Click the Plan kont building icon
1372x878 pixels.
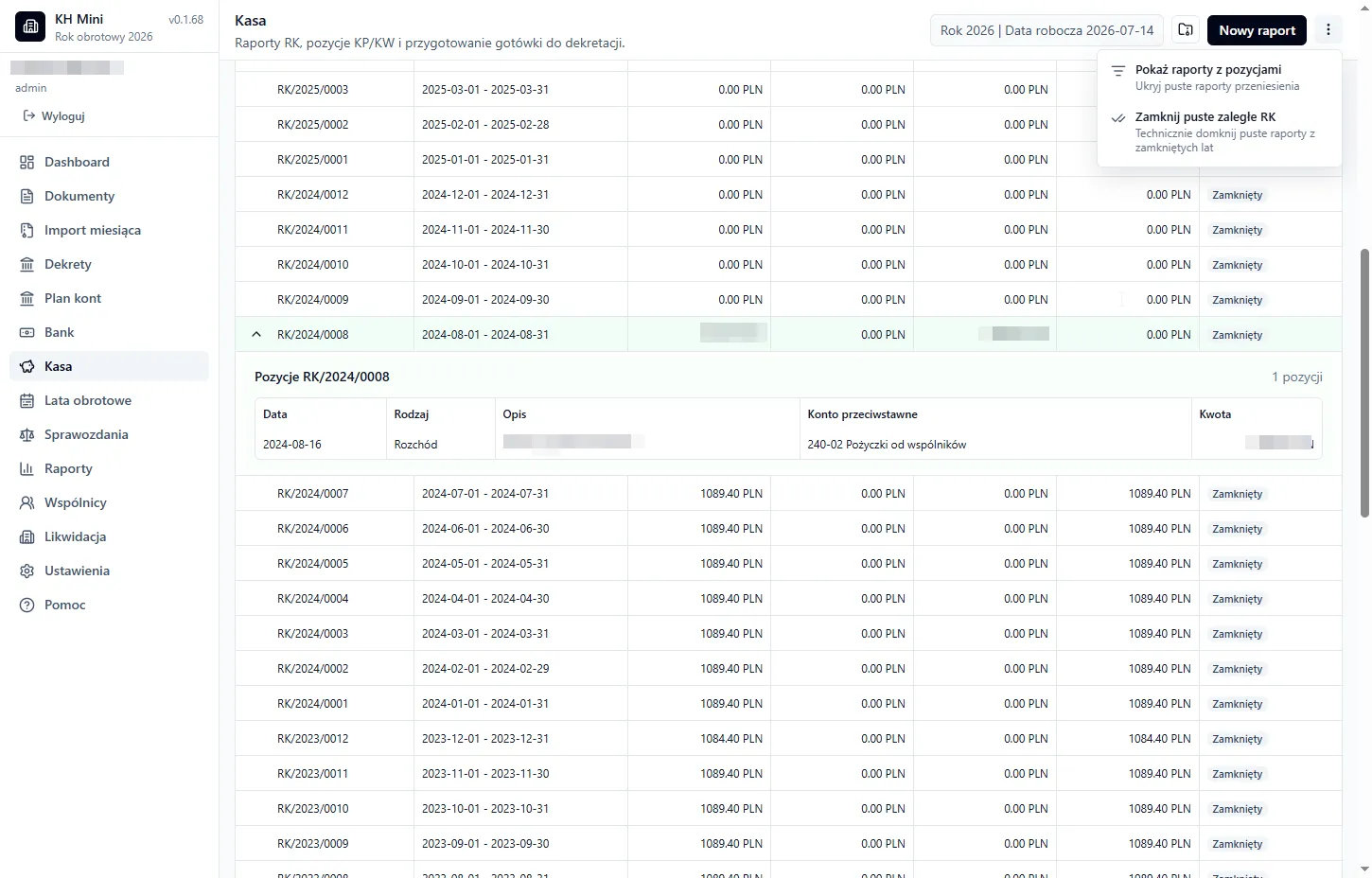(27, 298)
